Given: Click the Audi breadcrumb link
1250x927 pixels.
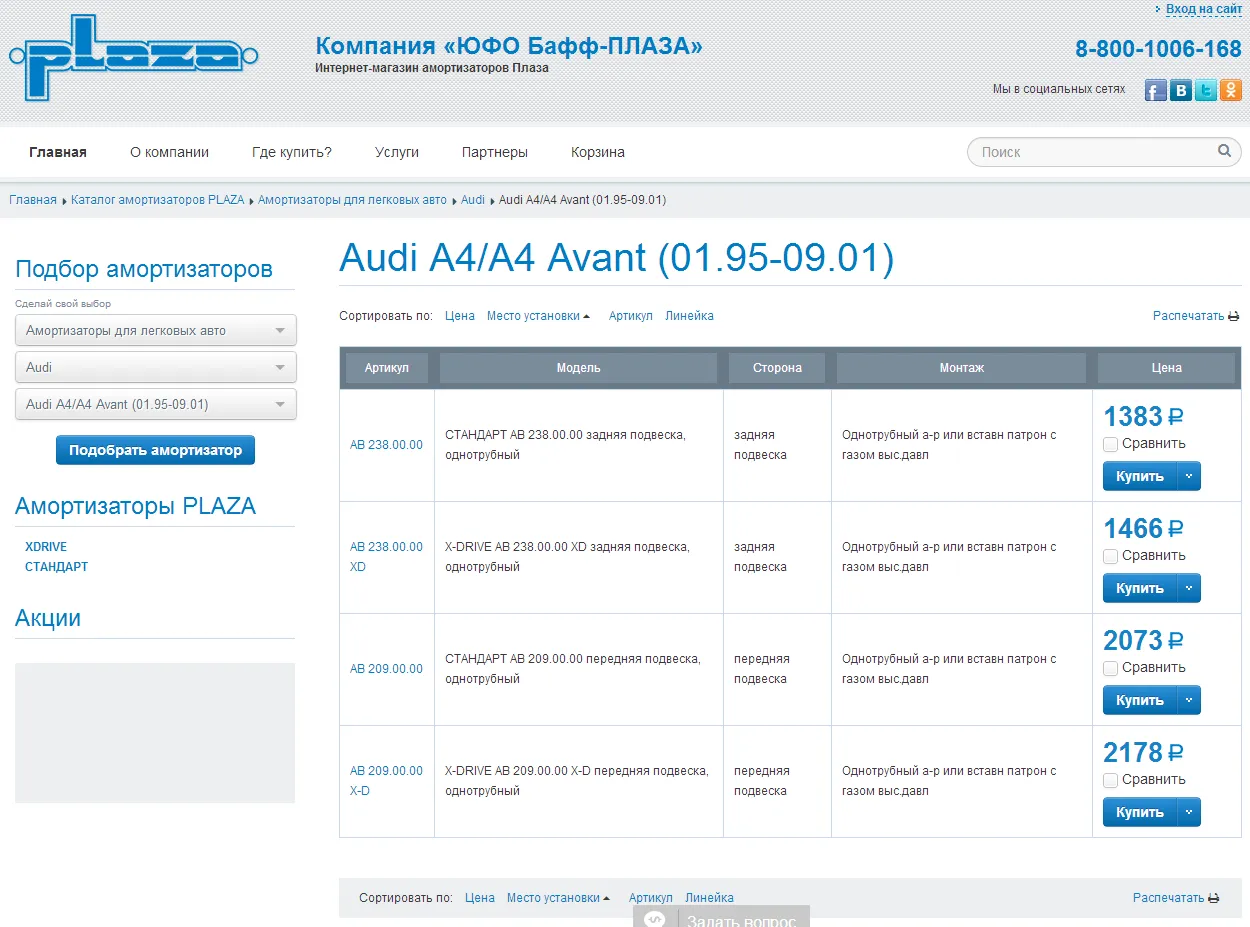Looking at the screenshot, I should (x=473, y=200).
